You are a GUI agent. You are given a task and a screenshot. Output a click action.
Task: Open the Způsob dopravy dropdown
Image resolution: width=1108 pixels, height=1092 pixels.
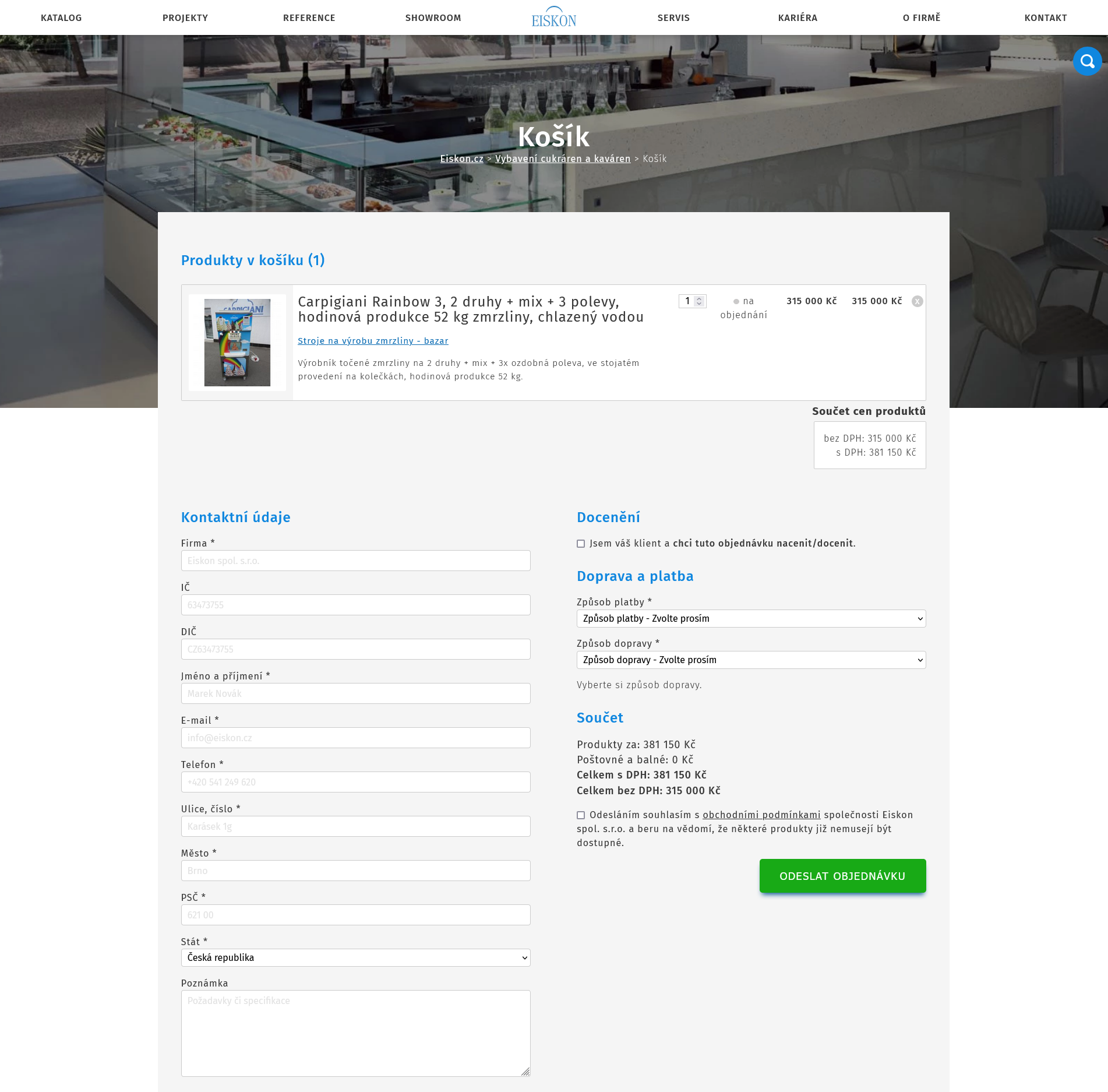[x=751, y=660]
